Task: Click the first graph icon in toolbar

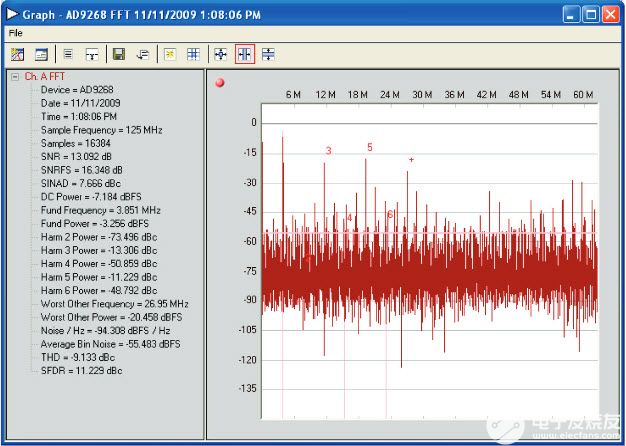Action: pos(18,54)
